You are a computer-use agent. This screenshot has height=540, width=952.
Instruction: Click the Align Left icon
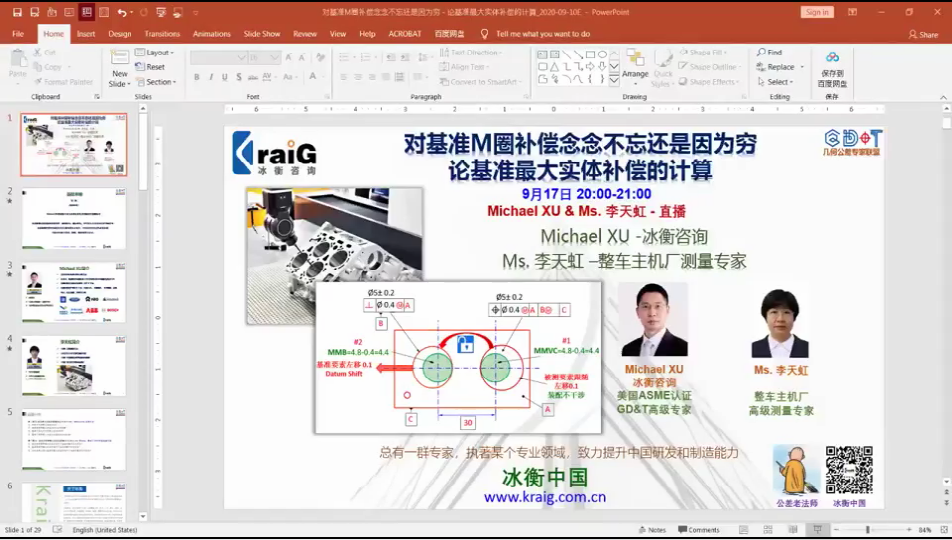(344, 77)
